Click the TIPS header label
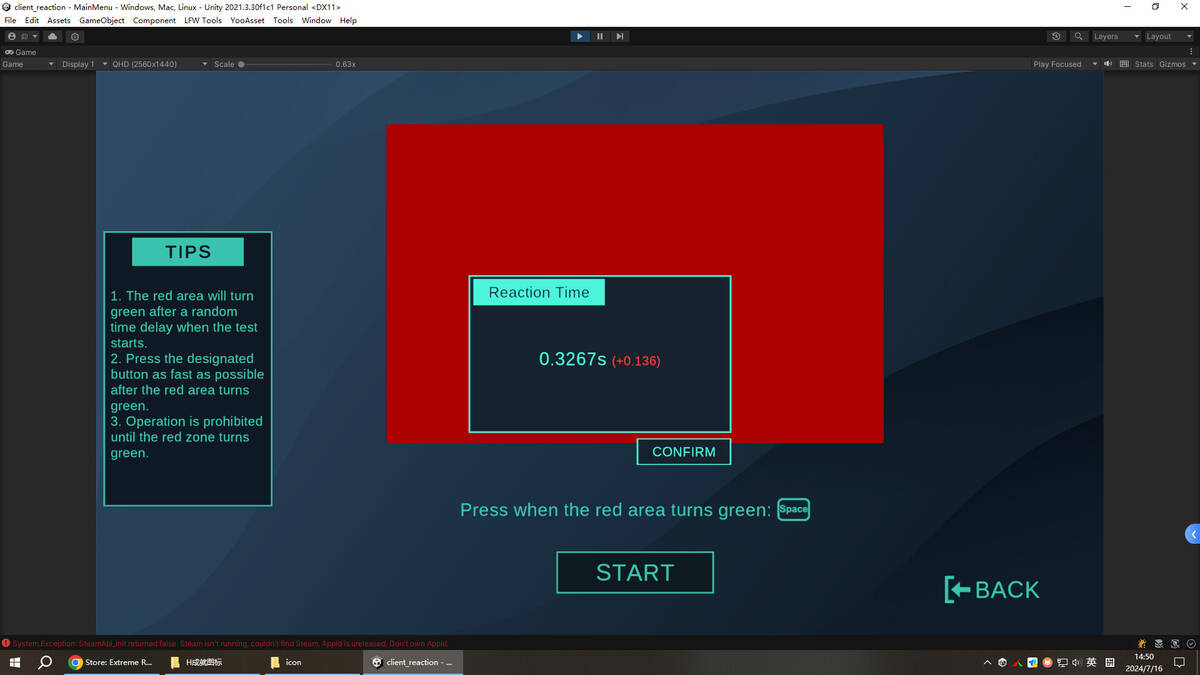Screen dimensions: 1200x675 click(x=188, y=252)
